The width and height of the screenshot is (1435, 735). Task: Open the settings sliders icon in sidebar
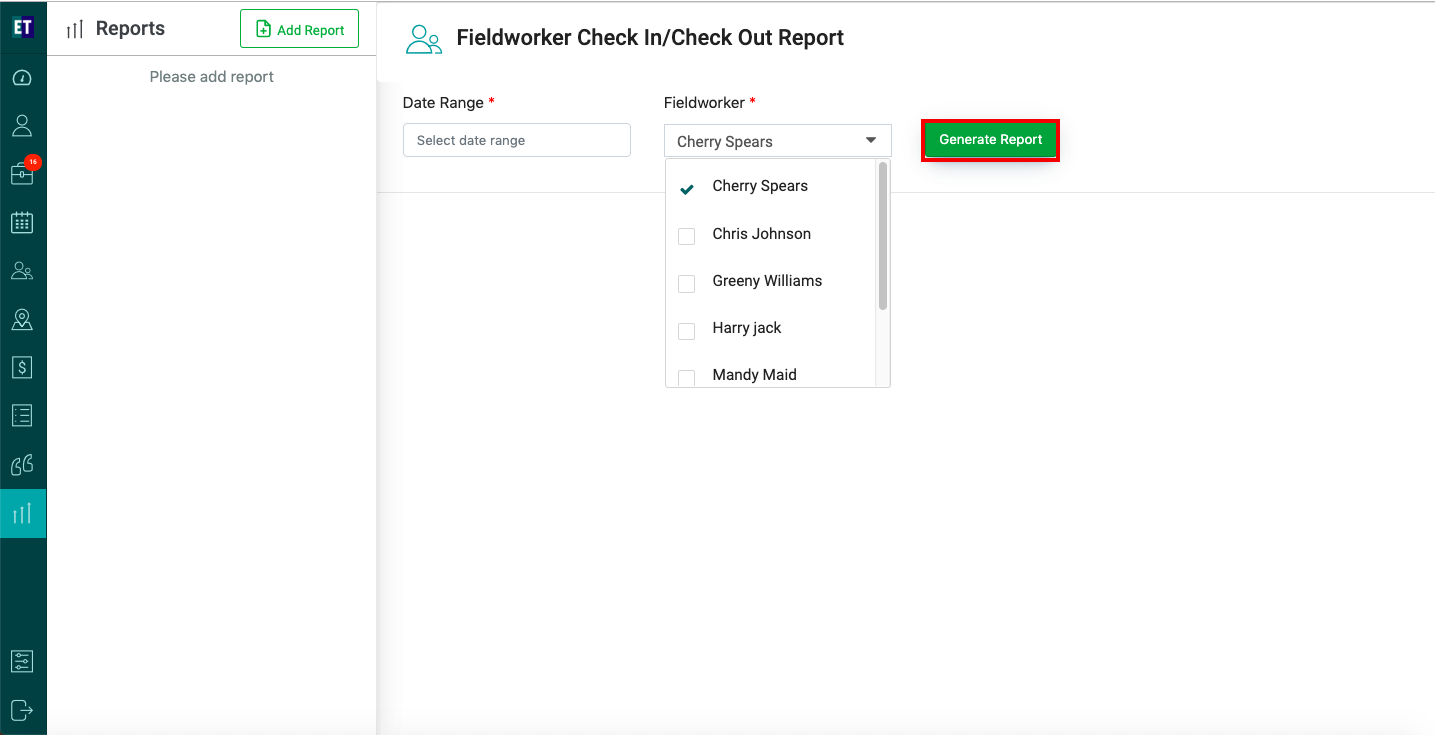22,661
